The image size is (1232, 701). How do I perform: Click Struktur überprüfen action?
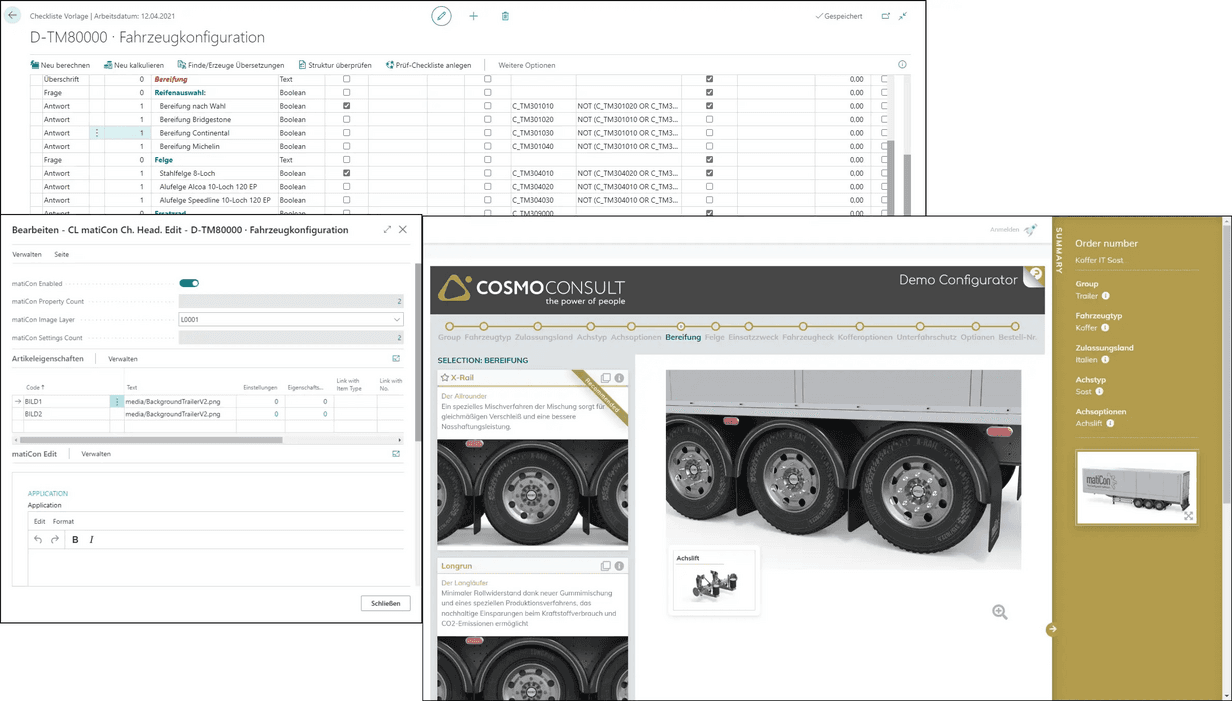tap(335, 65)
